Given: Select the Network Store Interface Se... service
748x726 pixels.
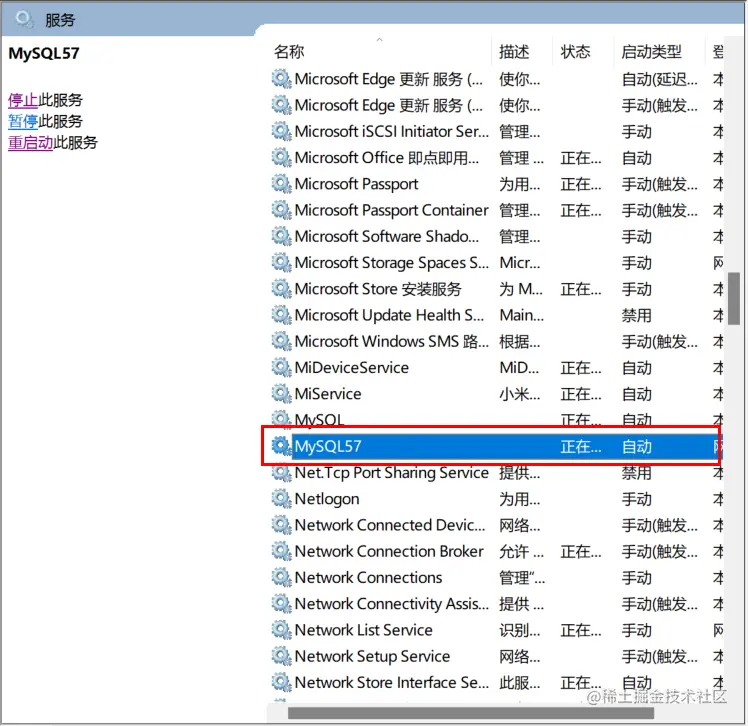Looking at the screenshot, I should tap(392, 683).
